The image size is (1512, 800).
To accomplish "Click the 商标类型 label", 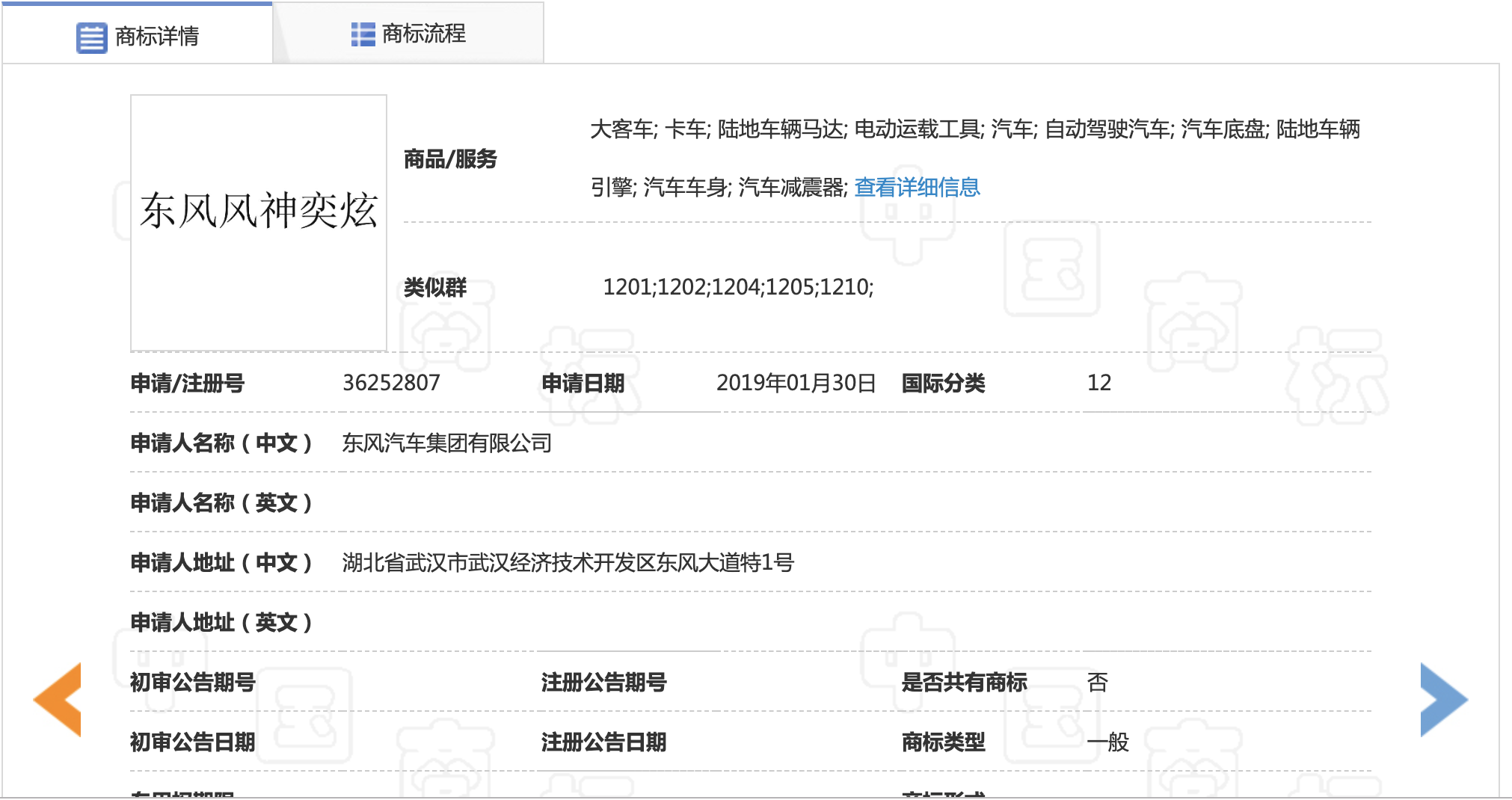I will click(x=944, y=742).
